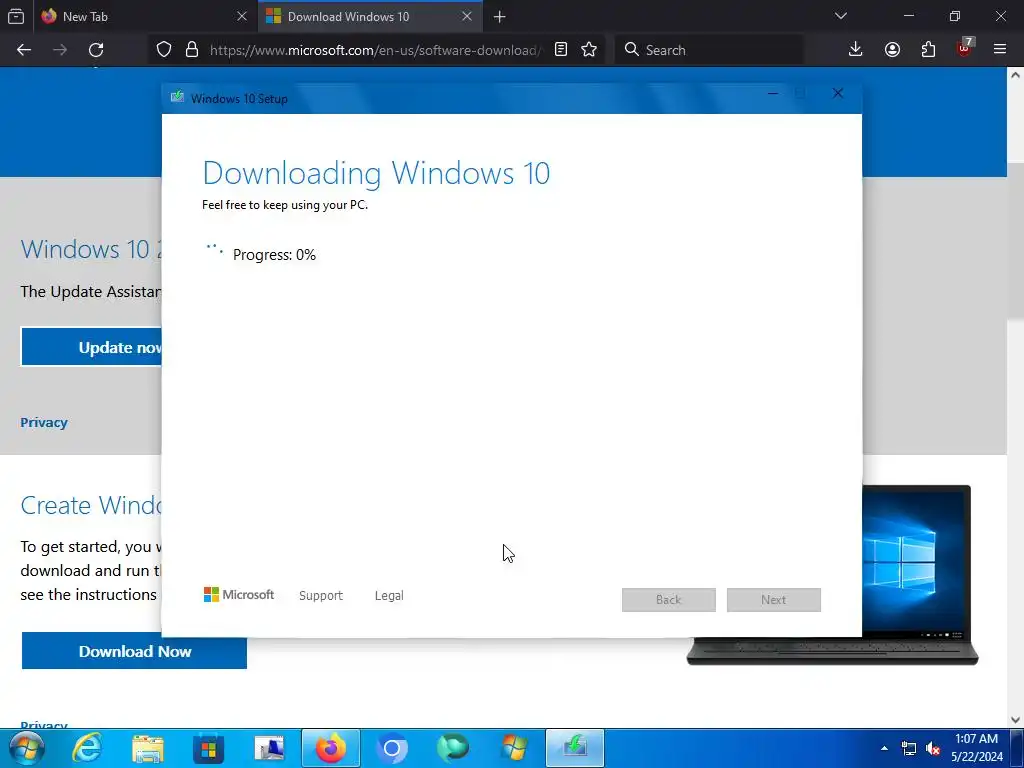Click the muted volume tray icon
1024x768 pixels.
(933, 748)
